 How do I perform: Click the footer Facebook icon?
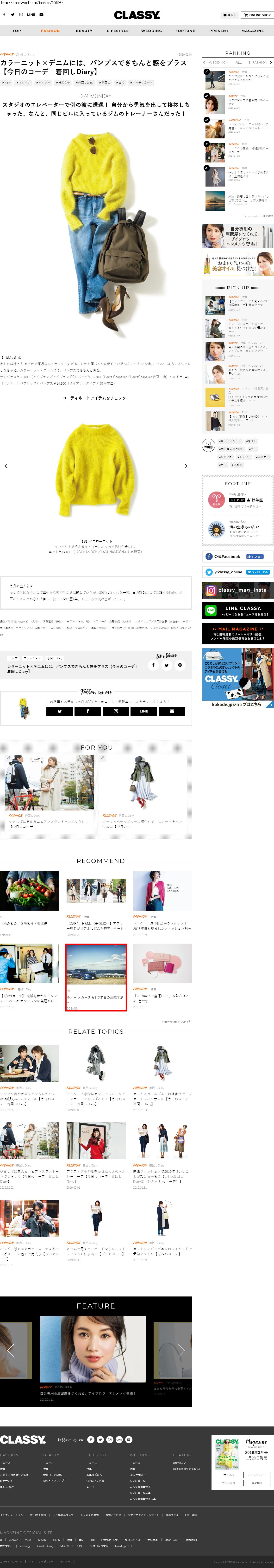pyautogui.click(x=91, y=1439)
